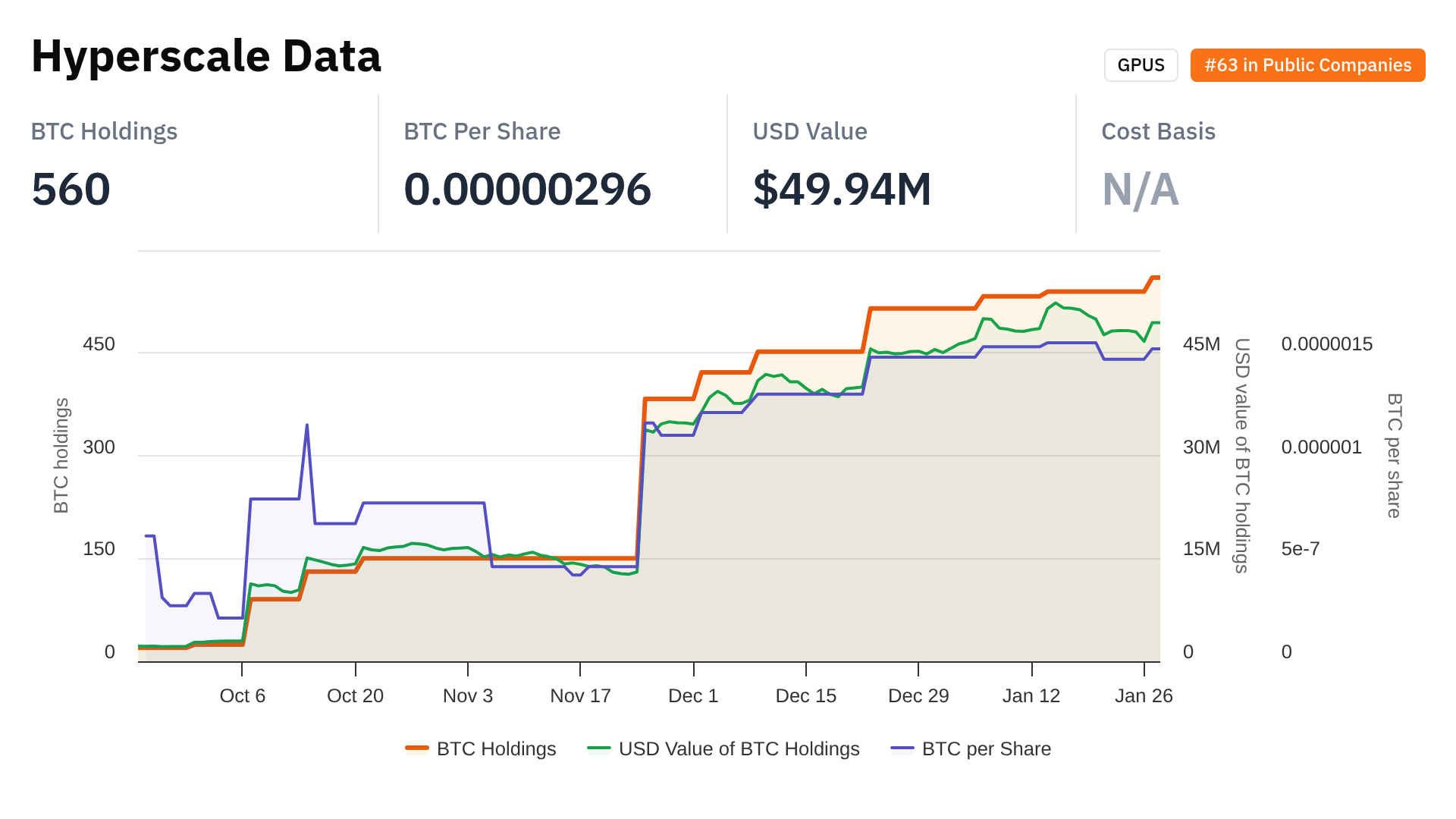The height and width of the screenshot is (819, 1456).
Task: Click the BTC Per Share 0.00000296 value
Action: point(527,189)
